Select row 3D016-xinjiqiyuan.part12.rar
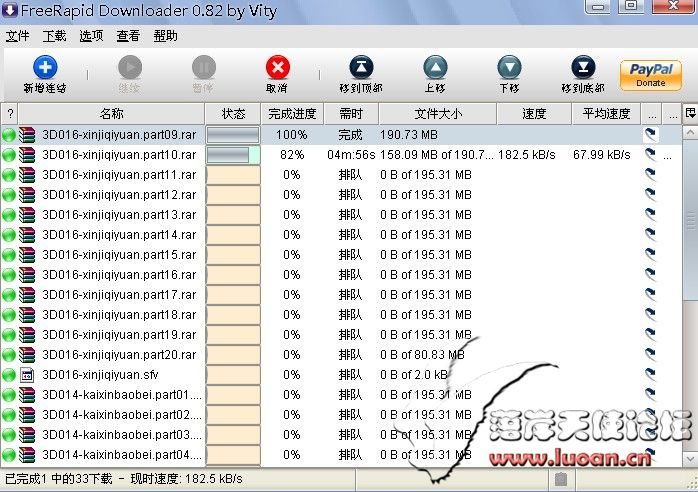Viewport: 698px width, 492px height. tap(341, 195)
